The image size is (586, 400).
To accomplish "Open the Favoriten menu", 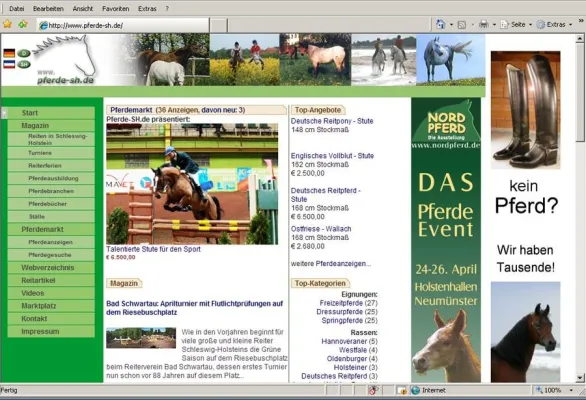I will [115, 9].
